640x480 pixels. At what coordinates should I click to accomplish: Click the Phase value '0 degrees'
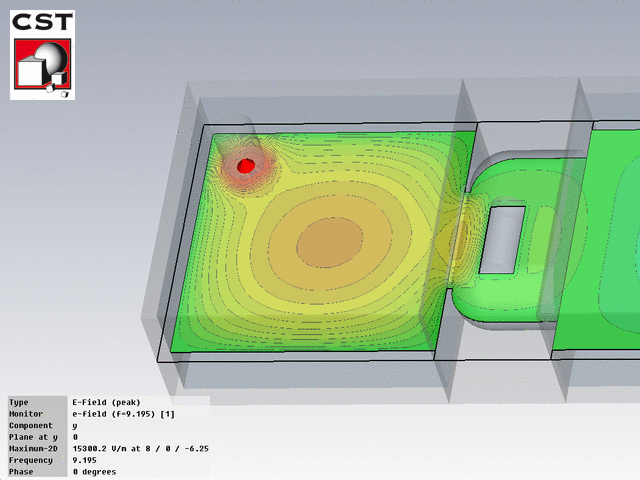pyautogui.click(x=94, y=472)
